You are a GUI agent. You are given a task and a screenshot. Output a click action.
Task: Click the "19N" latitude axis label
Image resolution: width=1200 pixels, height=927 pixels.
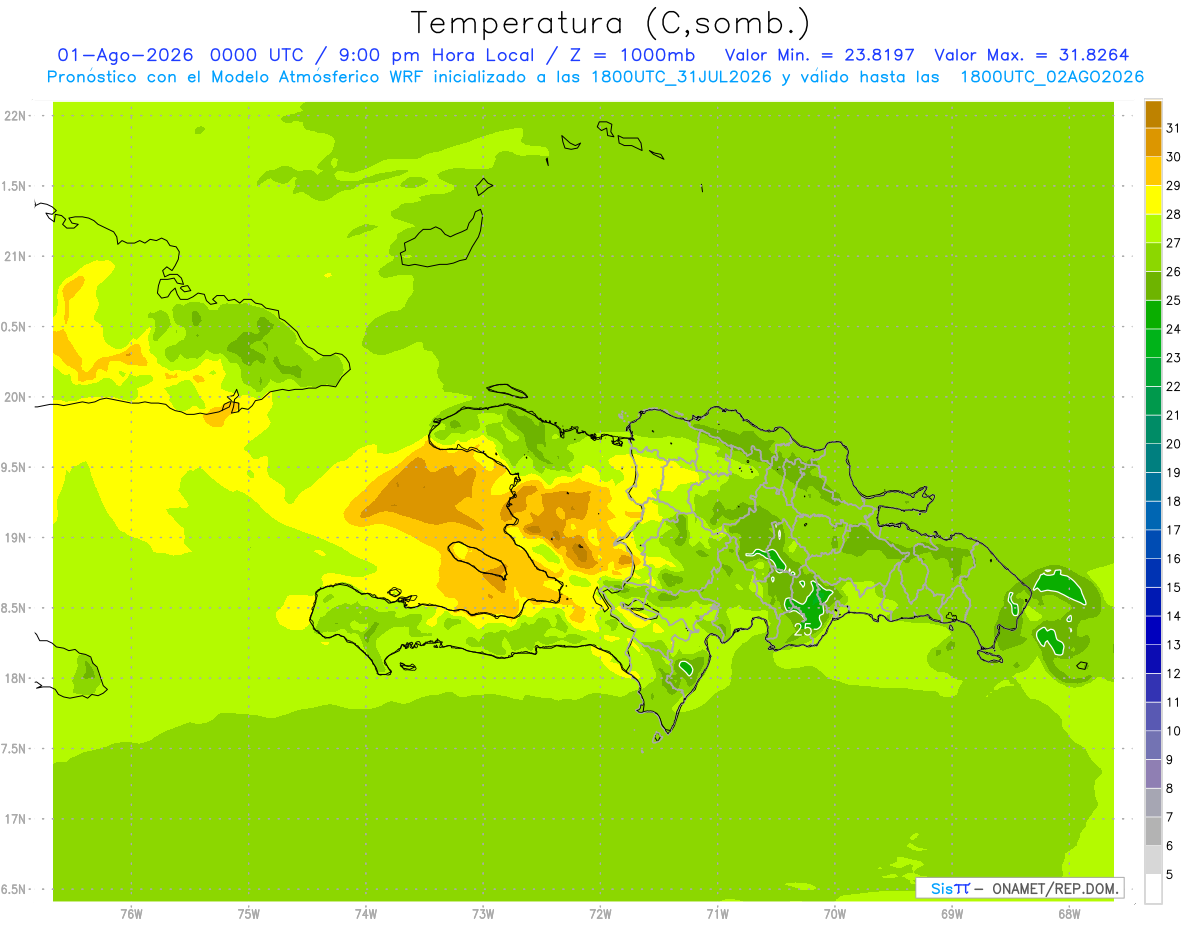click(17, 538)
